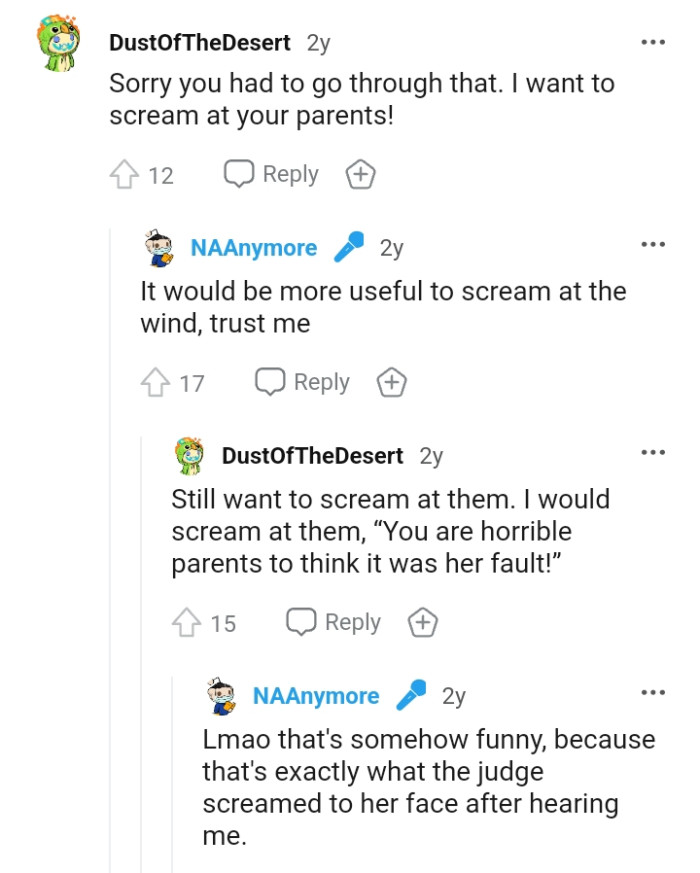Click Reply on the 15-point comment
The height and width of the screenshot is (873, 700).
coord(350,621)
